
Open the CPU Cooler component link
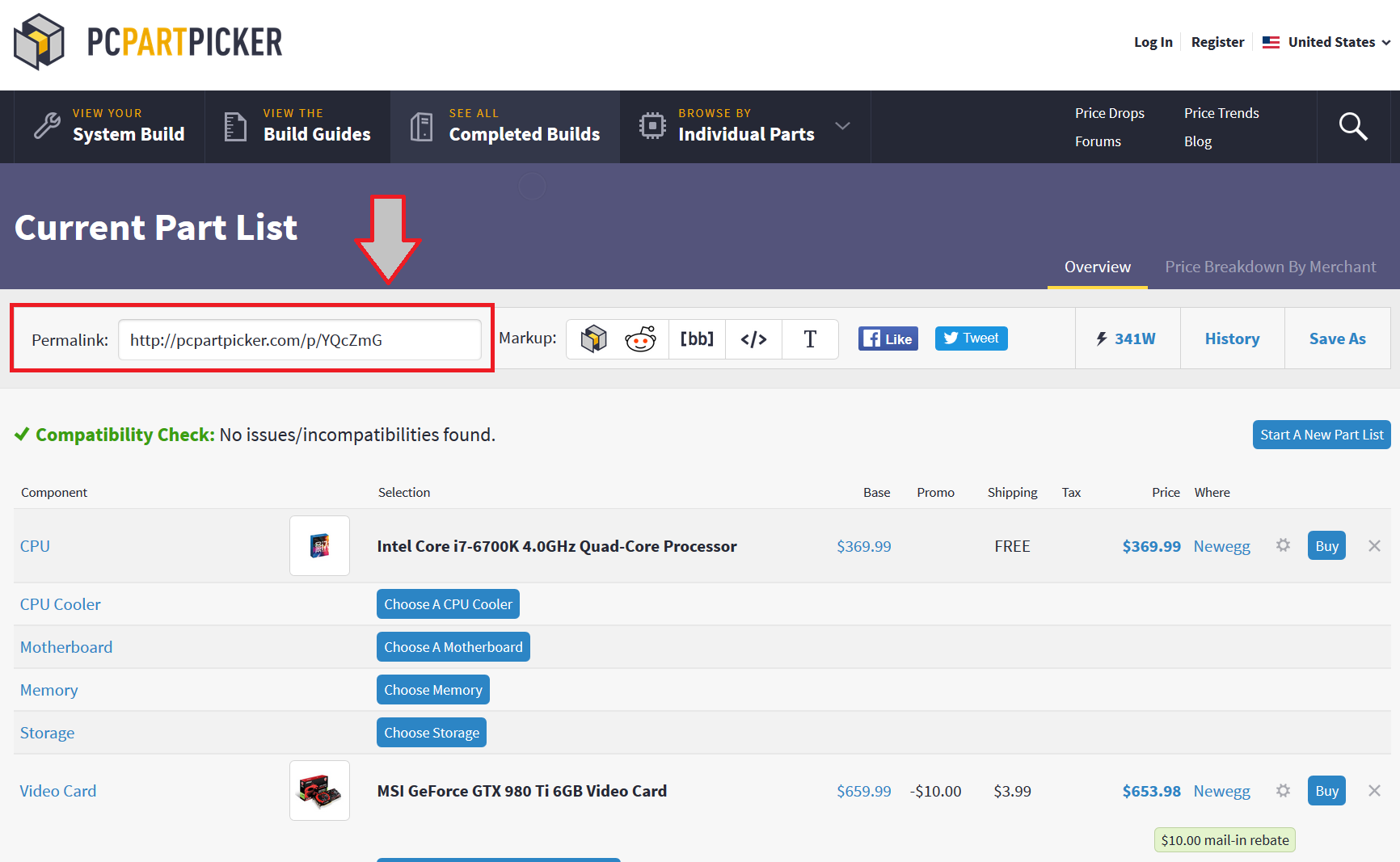point(61,604)
